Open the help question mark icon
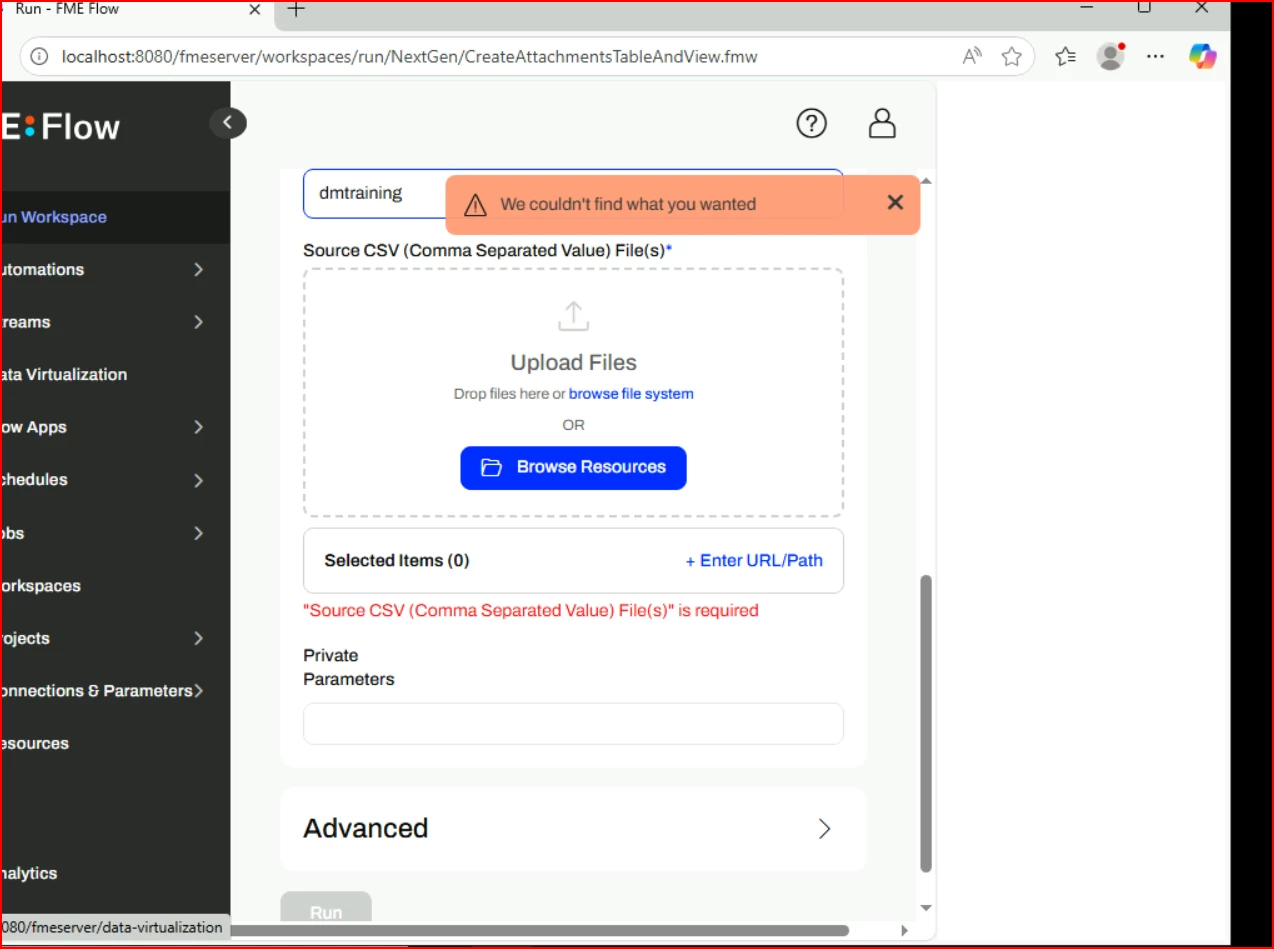The width and height of the screenshot is (1274, 949). (811, 123)
